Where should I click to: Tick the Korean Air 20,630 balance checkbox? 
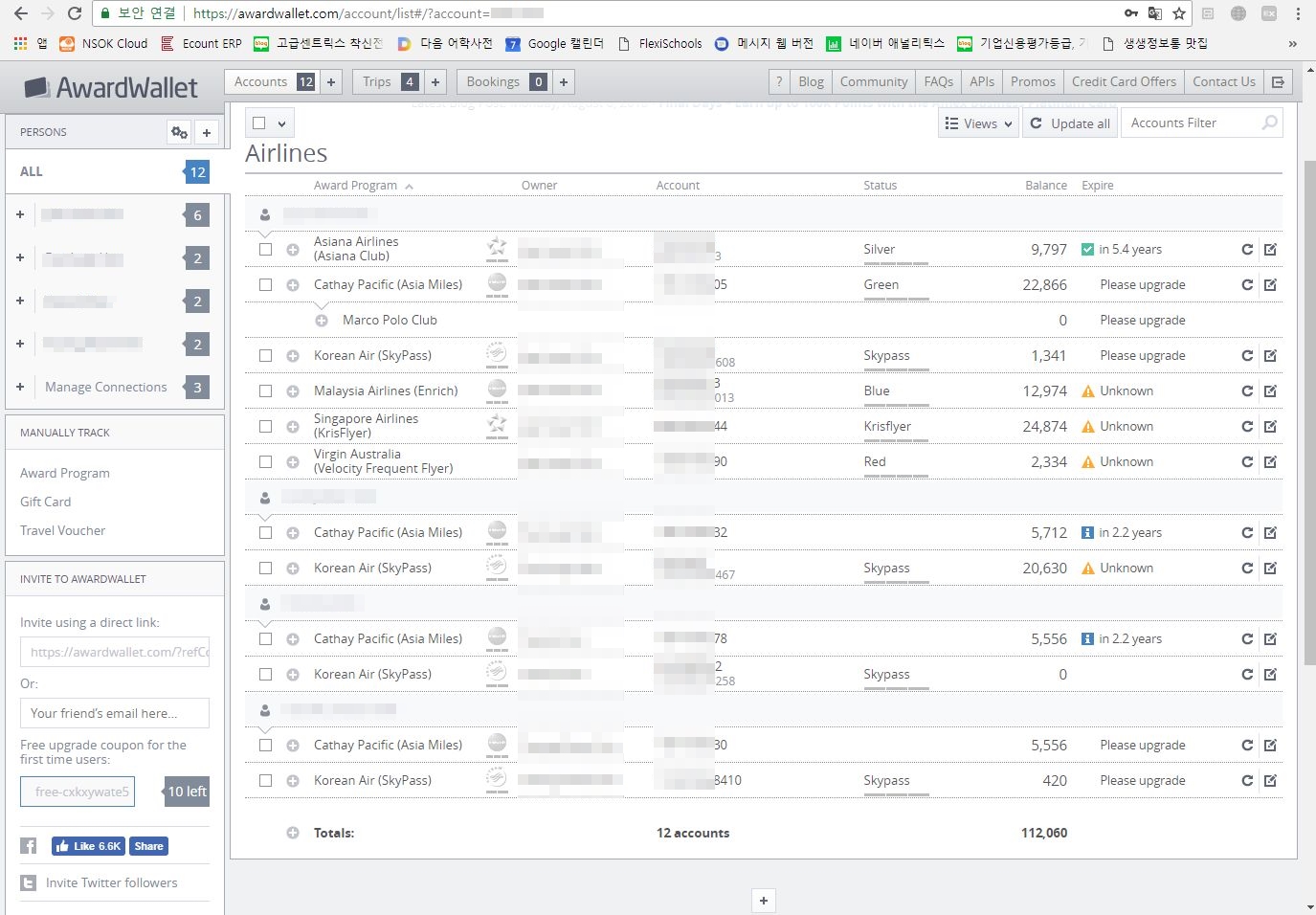266,568
